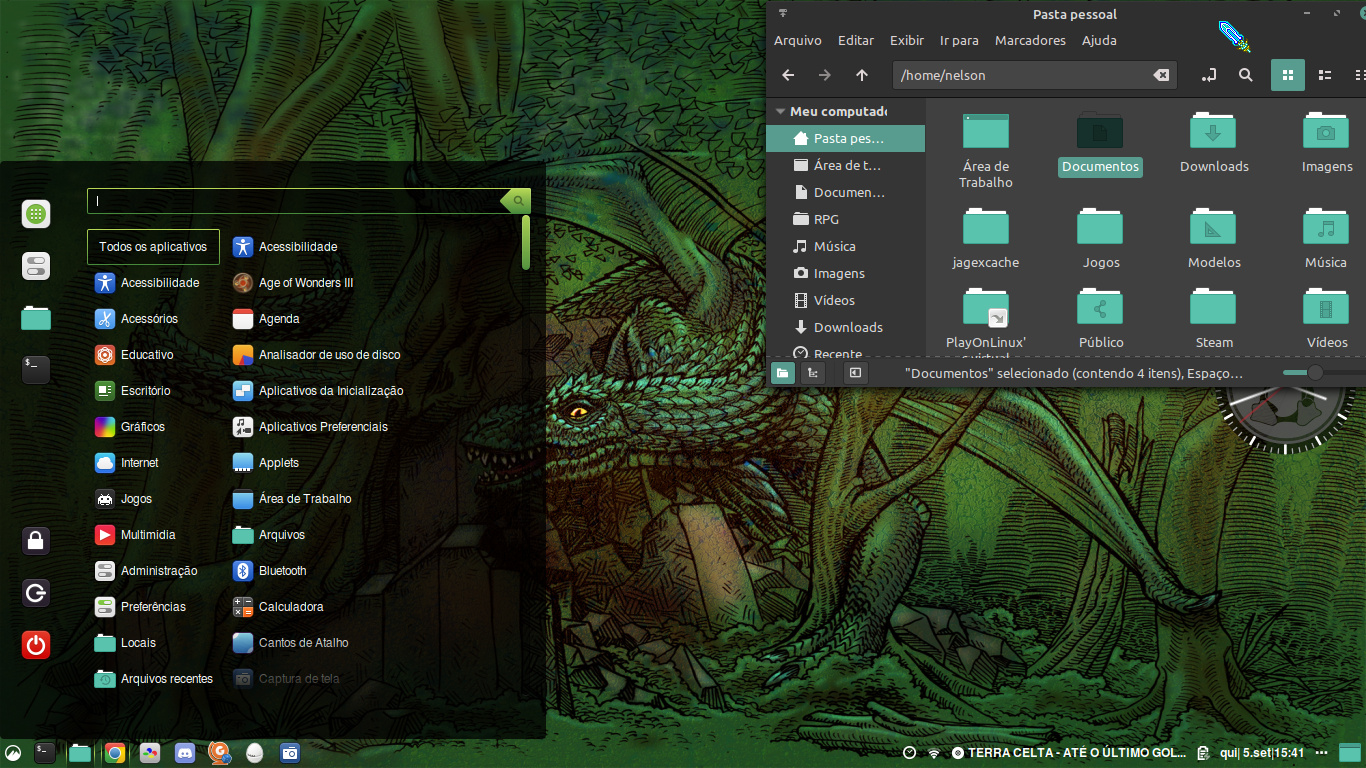
Task: Clear the path field text
Action: (1160, 75)
